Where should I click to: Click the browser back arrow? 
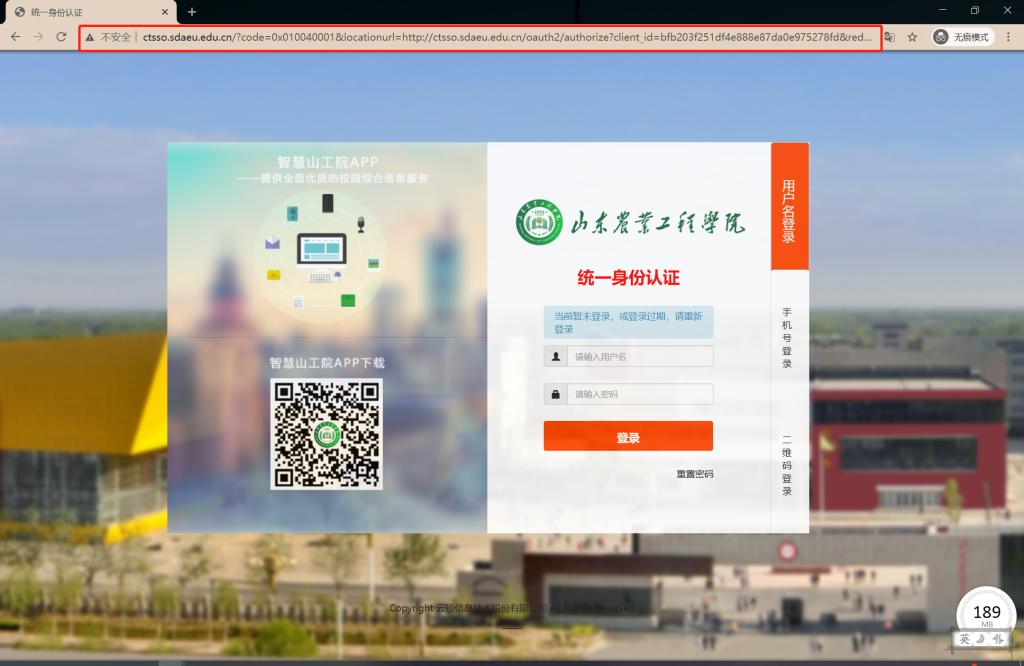point(15,37)
